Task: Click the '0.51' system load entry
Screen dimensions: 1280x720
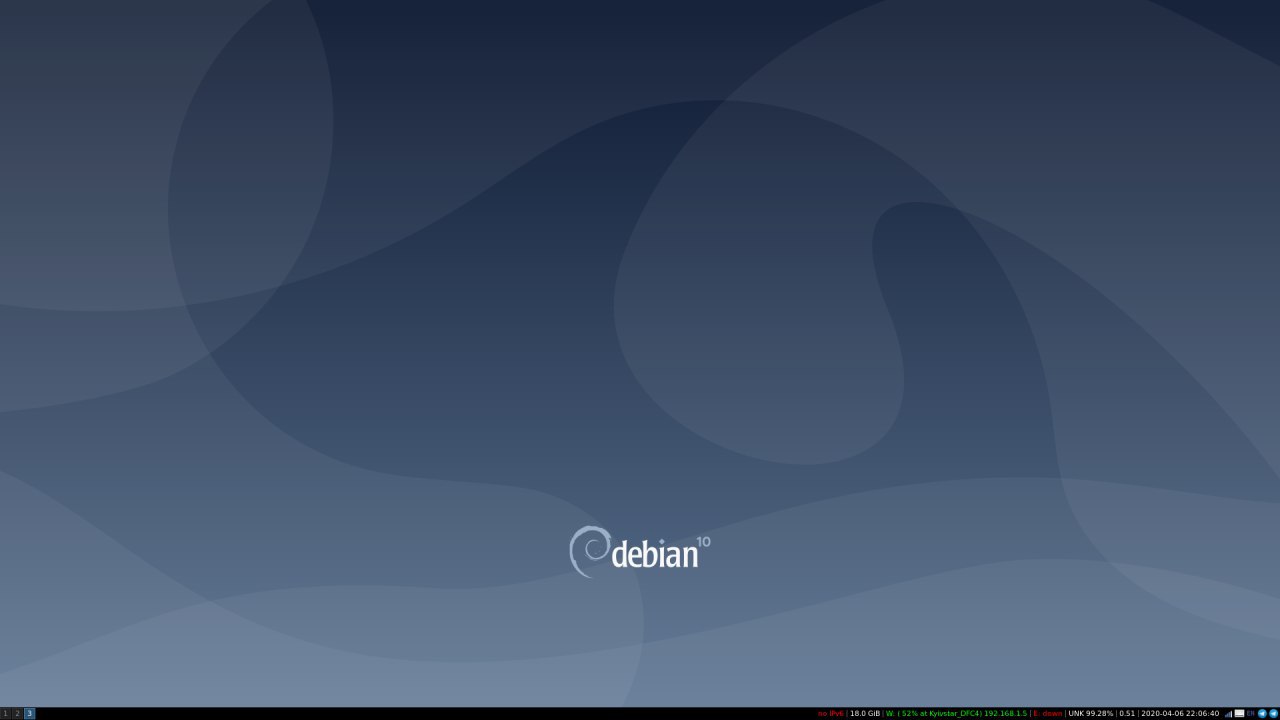Action: tap(1127, 714)
